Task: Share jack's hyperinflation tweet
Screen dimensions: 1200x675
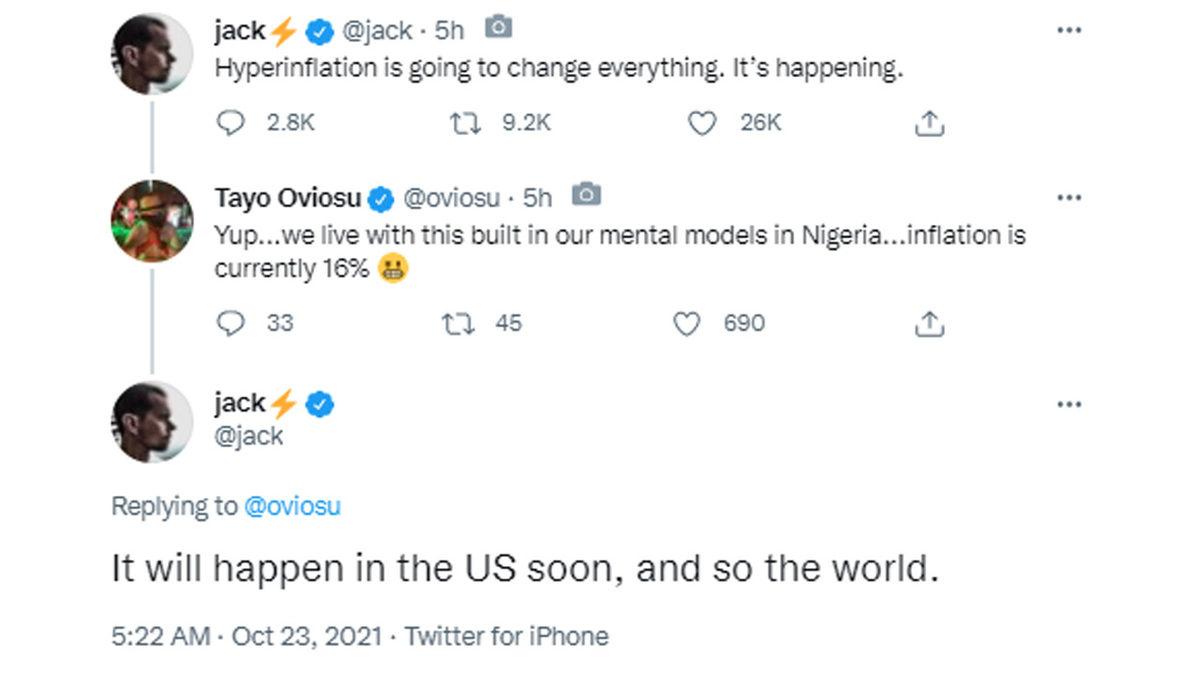Action: 929,123
